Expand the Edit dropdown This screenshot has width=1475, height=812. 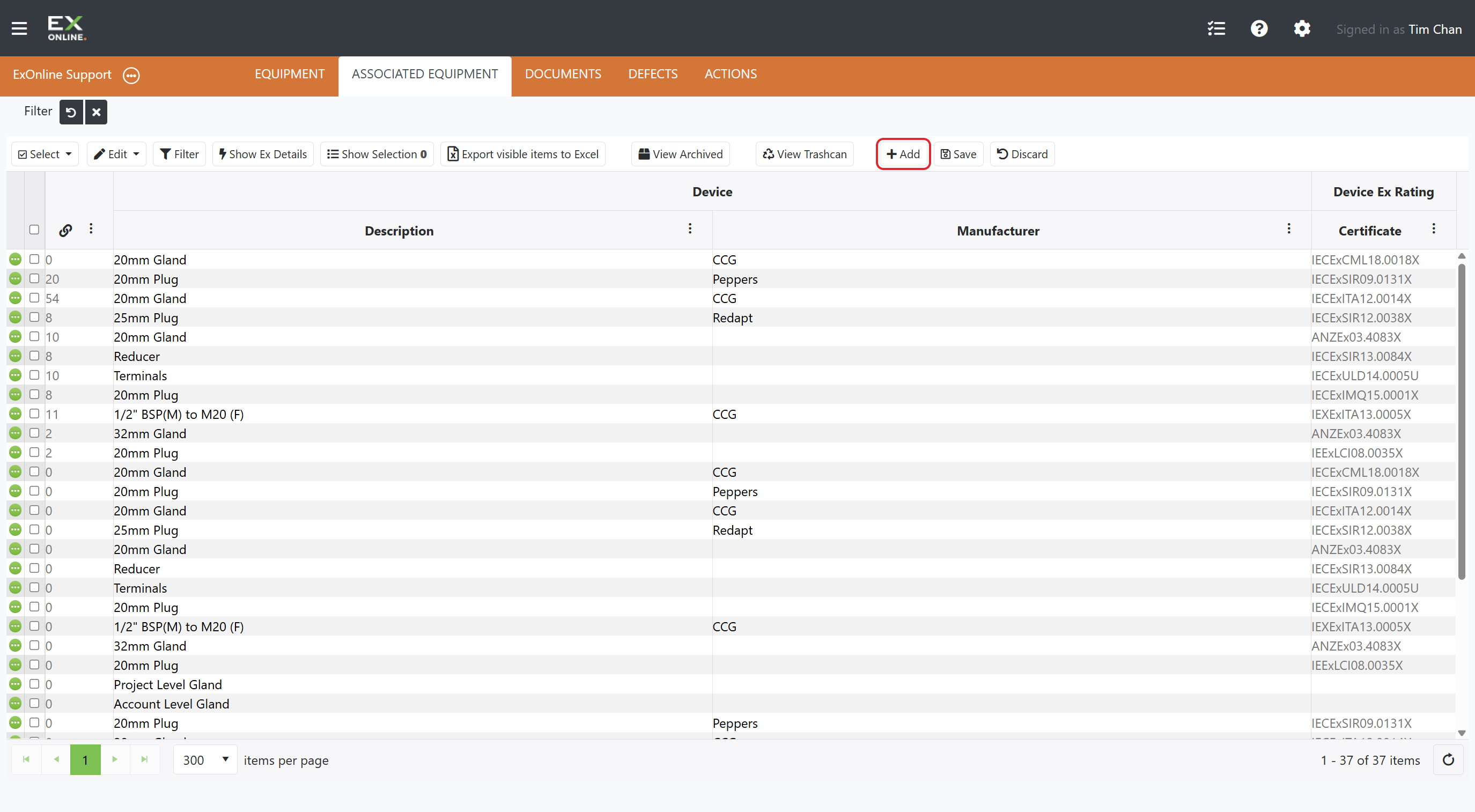[117, 154]
